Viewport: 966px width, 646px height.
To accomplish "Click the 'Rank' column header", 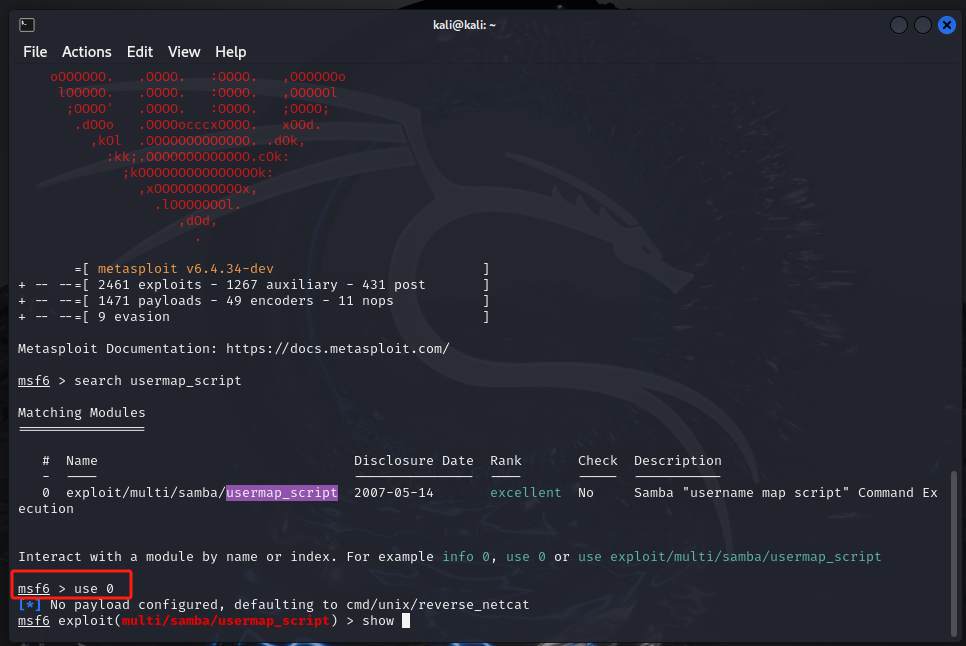I will 506,461.
